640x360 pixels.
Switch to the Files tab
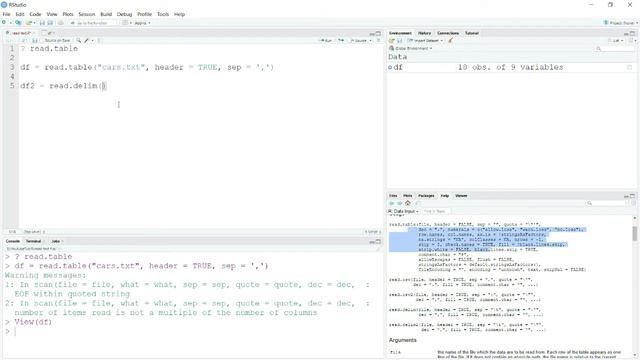(393, 196)
